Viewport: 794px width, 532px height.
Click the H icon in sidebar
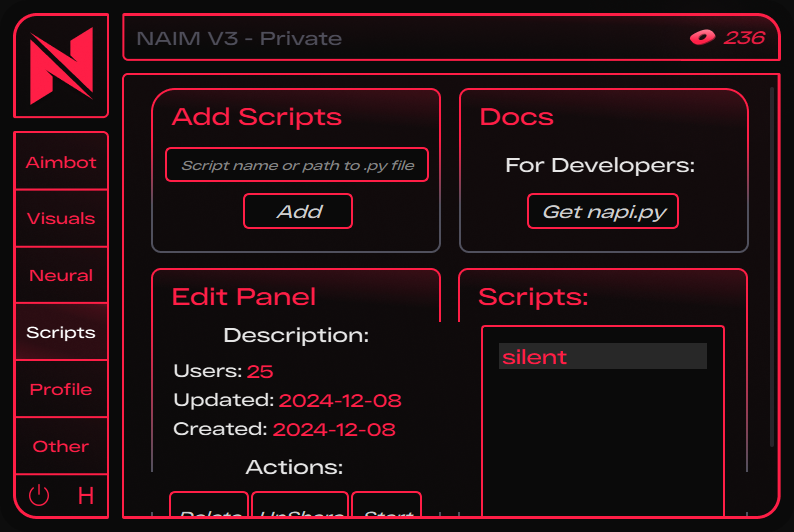click(86, 496)
